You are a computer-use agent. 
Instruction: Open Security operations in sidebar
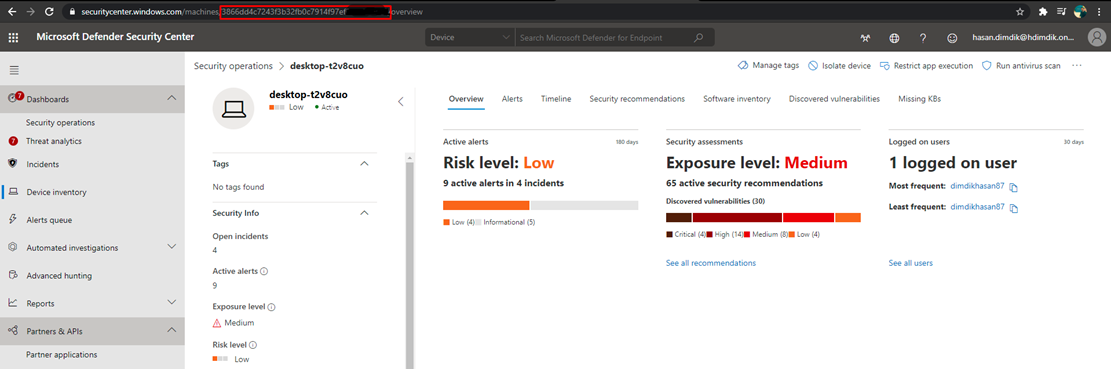[x=60, y=123]
